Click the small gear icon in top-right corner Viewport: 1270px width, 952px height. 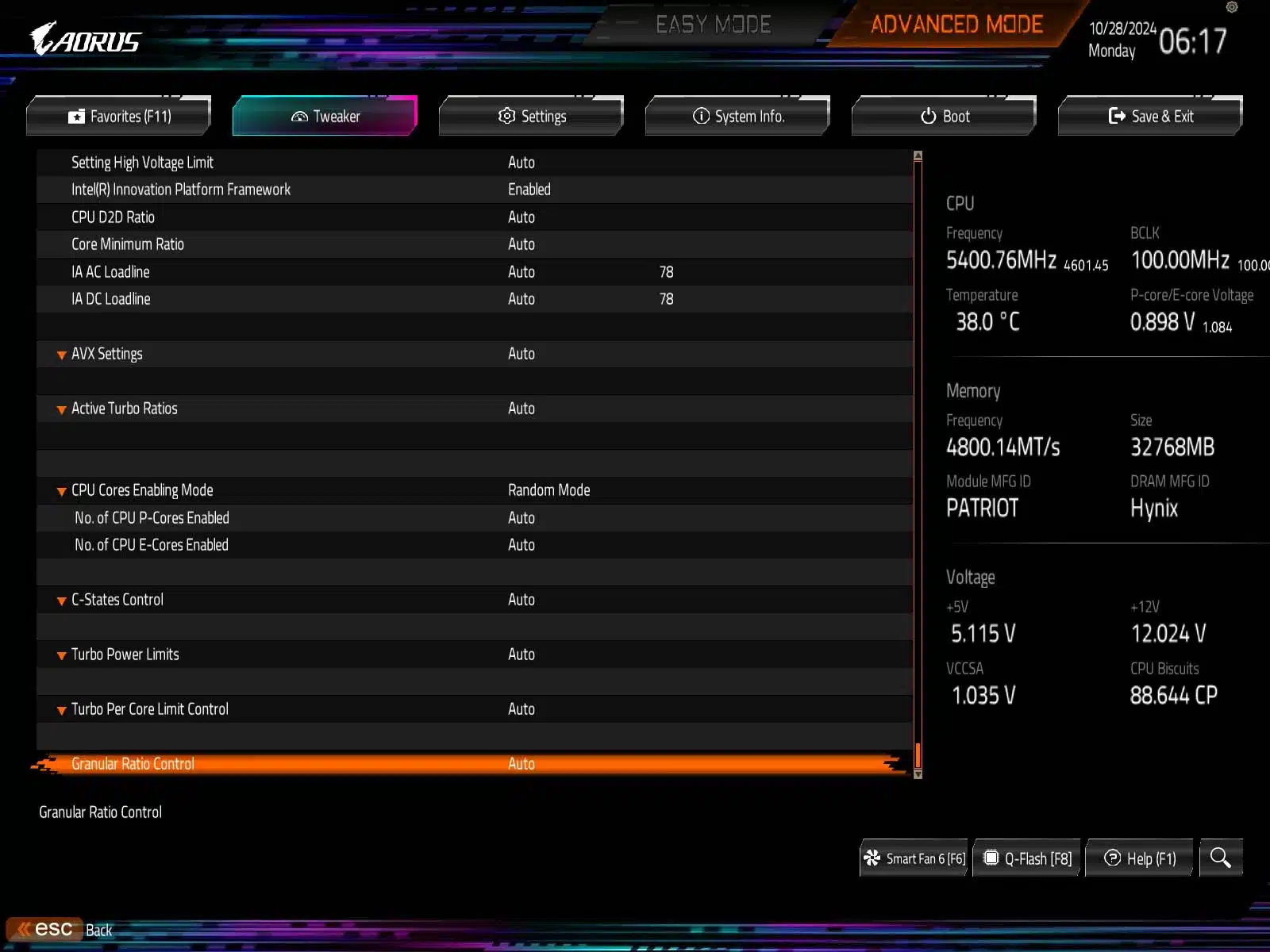[x=1232, y=7]
